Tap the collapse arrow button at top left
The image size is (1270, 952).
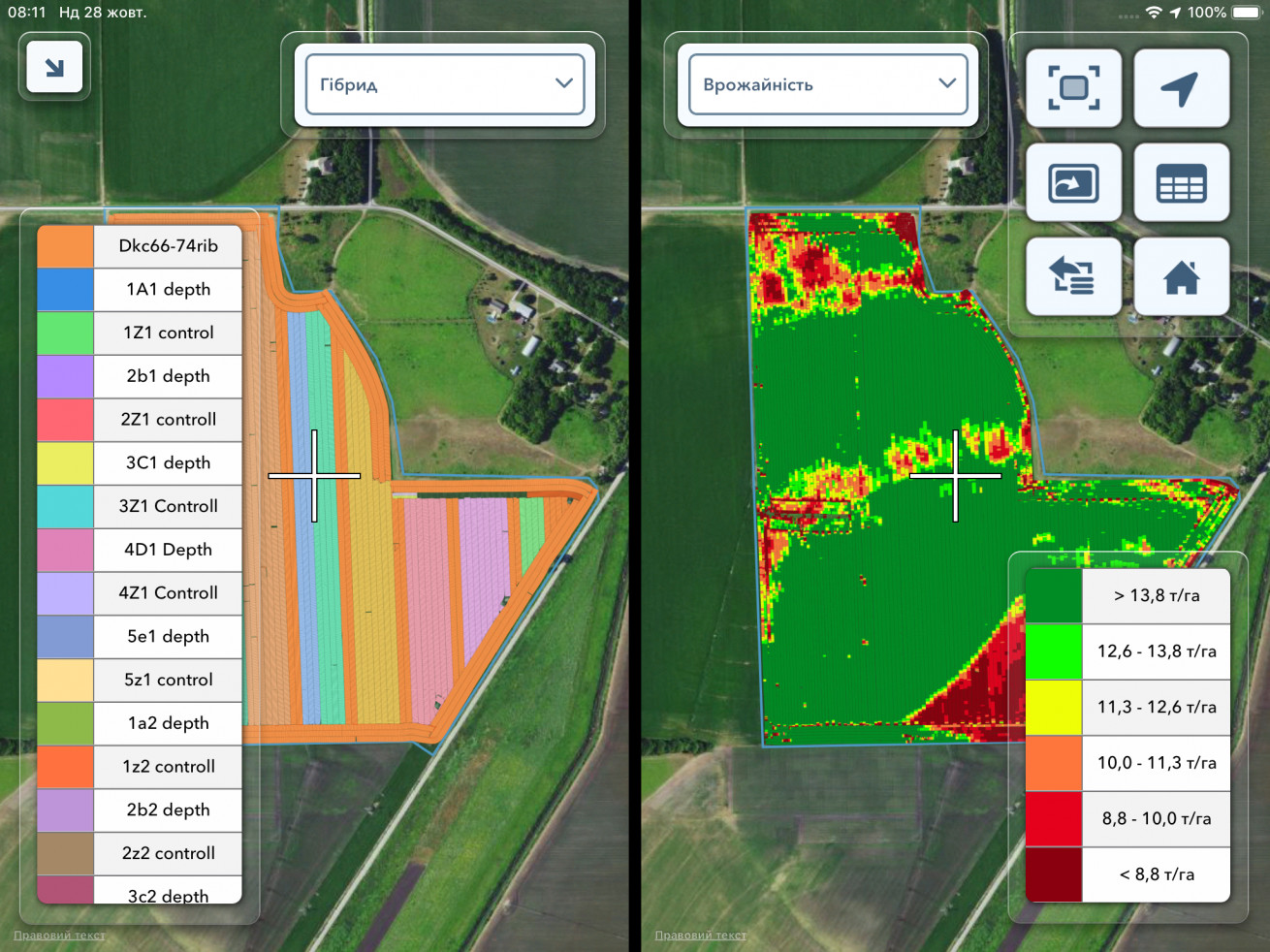[54, 67]
